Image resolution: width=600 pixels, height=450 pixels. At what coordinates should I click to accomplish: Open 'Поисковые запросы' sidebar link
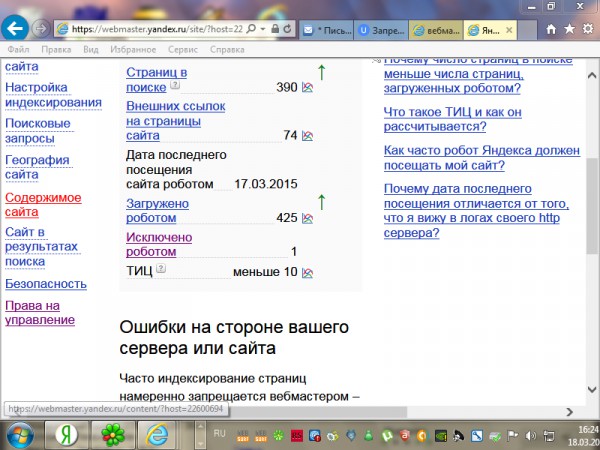click(38, 131)
